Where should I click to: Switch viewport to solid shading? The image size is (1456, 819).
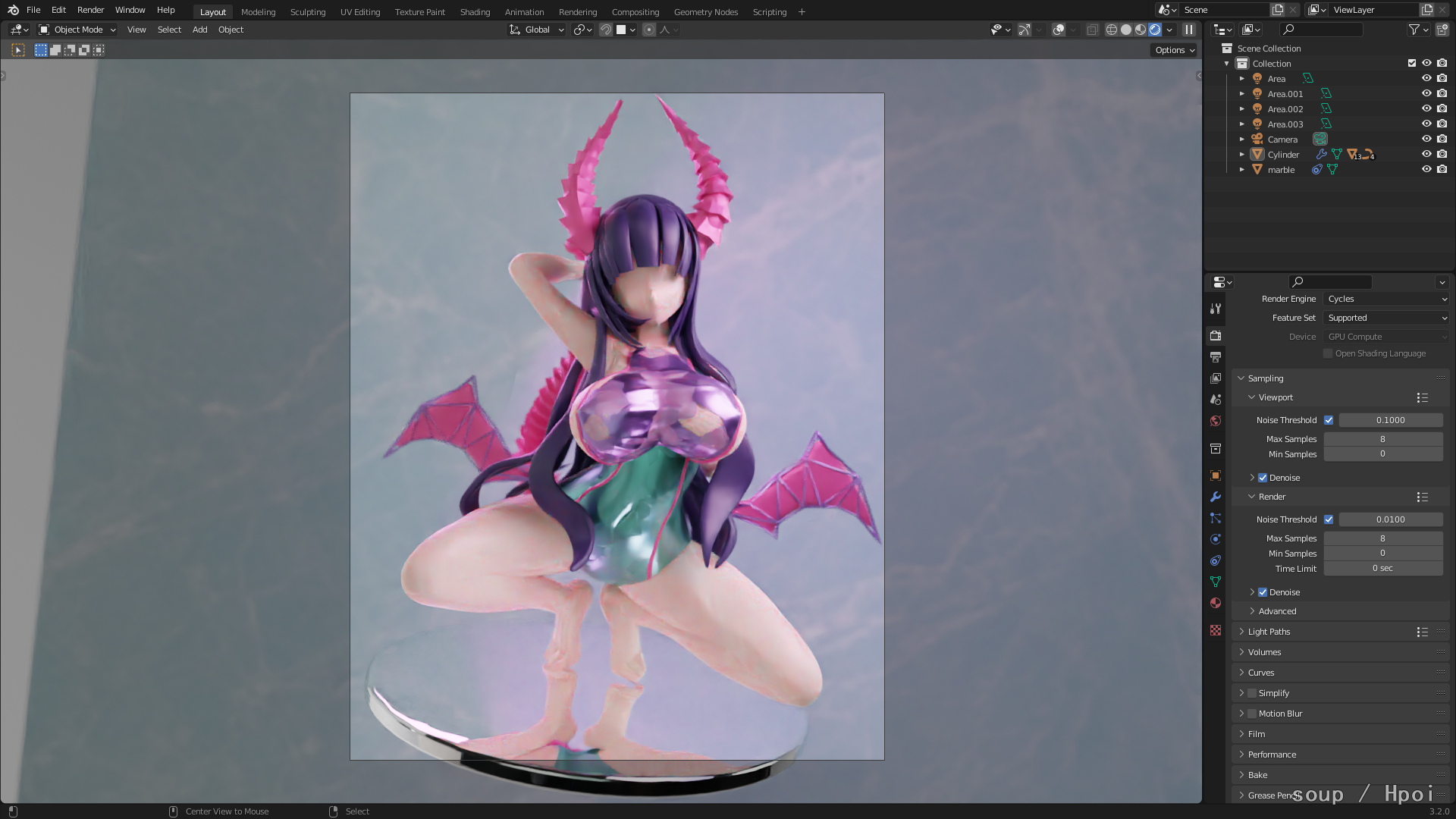(x=1126, y=30)
